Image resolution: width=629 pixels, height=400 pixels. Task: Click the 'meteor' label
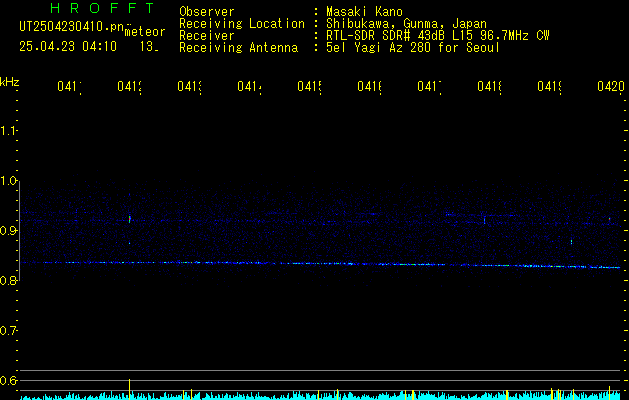point(145,32)
